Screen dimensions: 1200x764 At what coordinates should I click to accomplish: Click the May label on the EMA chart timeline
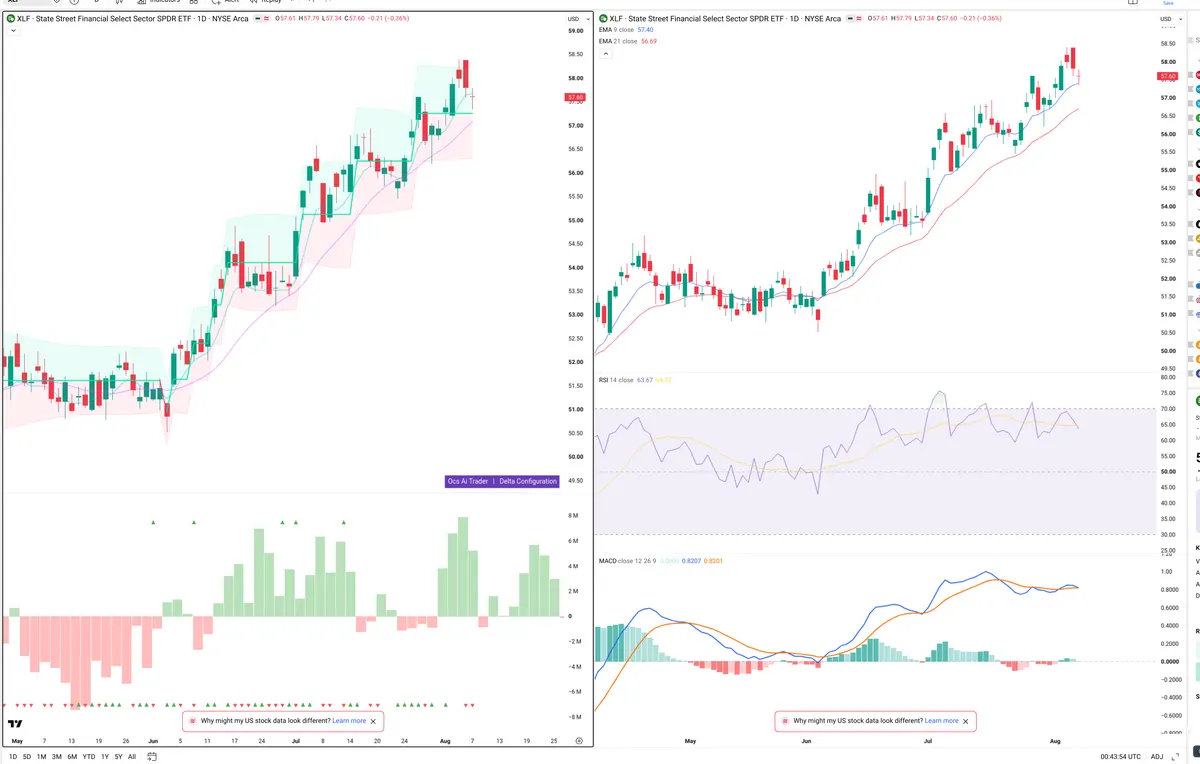click(x=690, y=741)
